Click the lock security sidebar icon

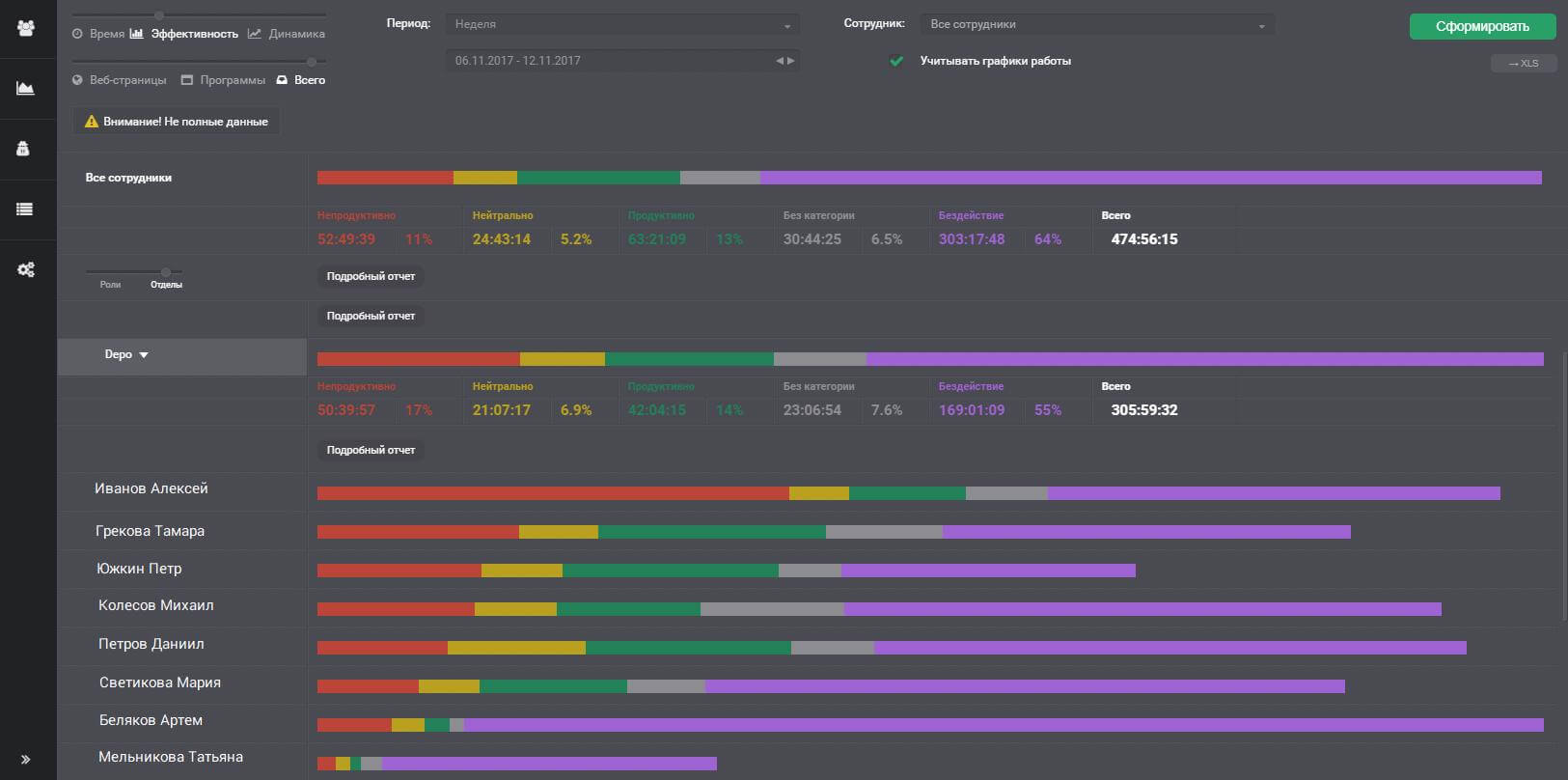(x=23, y=149)
